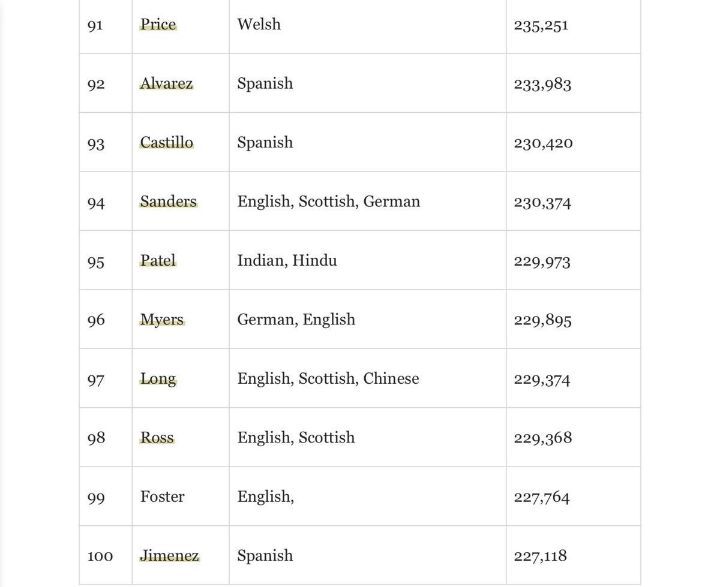
Task: Click the English, Scottish, Chinese cell
Action: [328, 379]
